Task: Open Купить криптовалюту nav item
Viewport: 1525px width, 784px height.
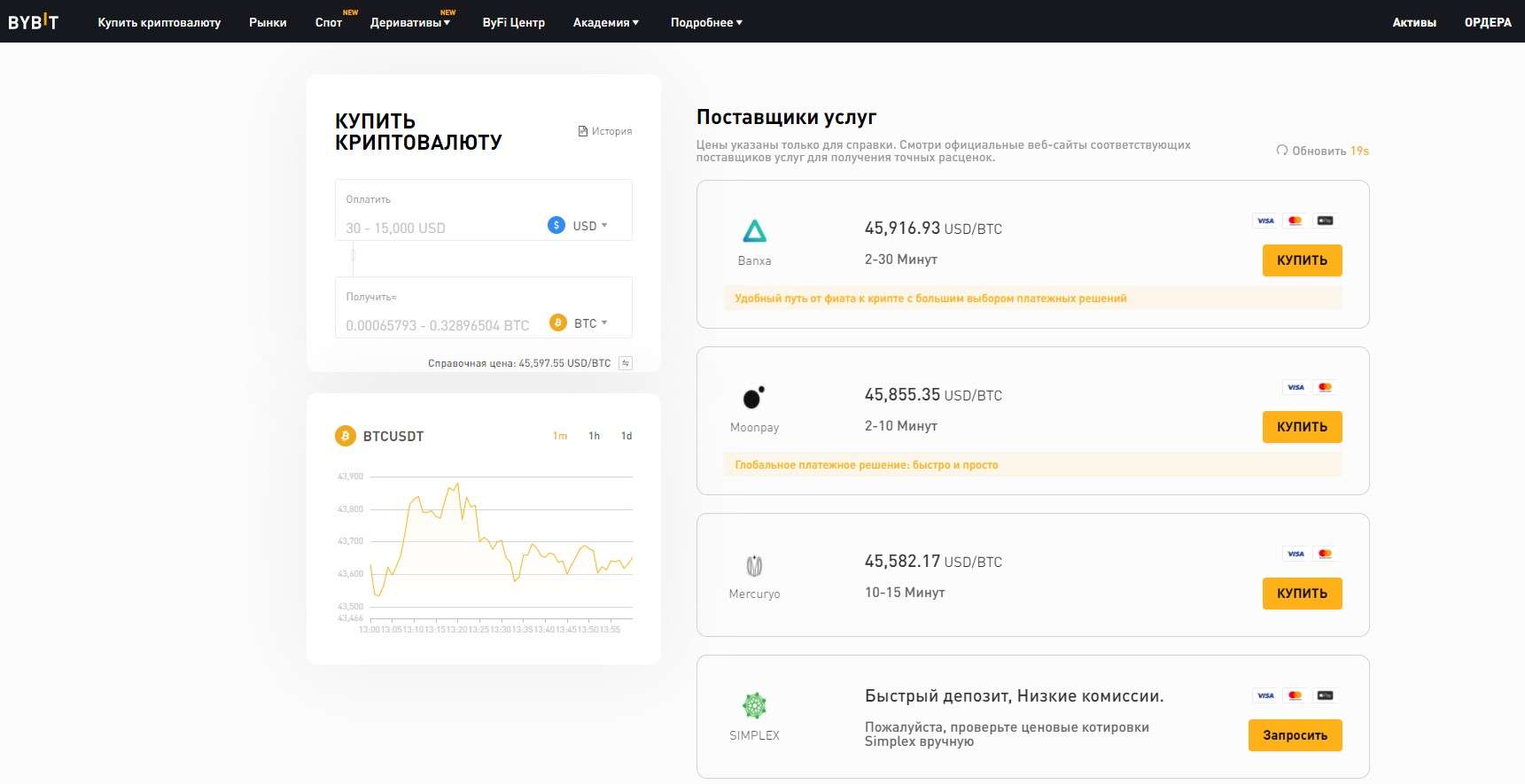Action: click(x=160, y=22)
